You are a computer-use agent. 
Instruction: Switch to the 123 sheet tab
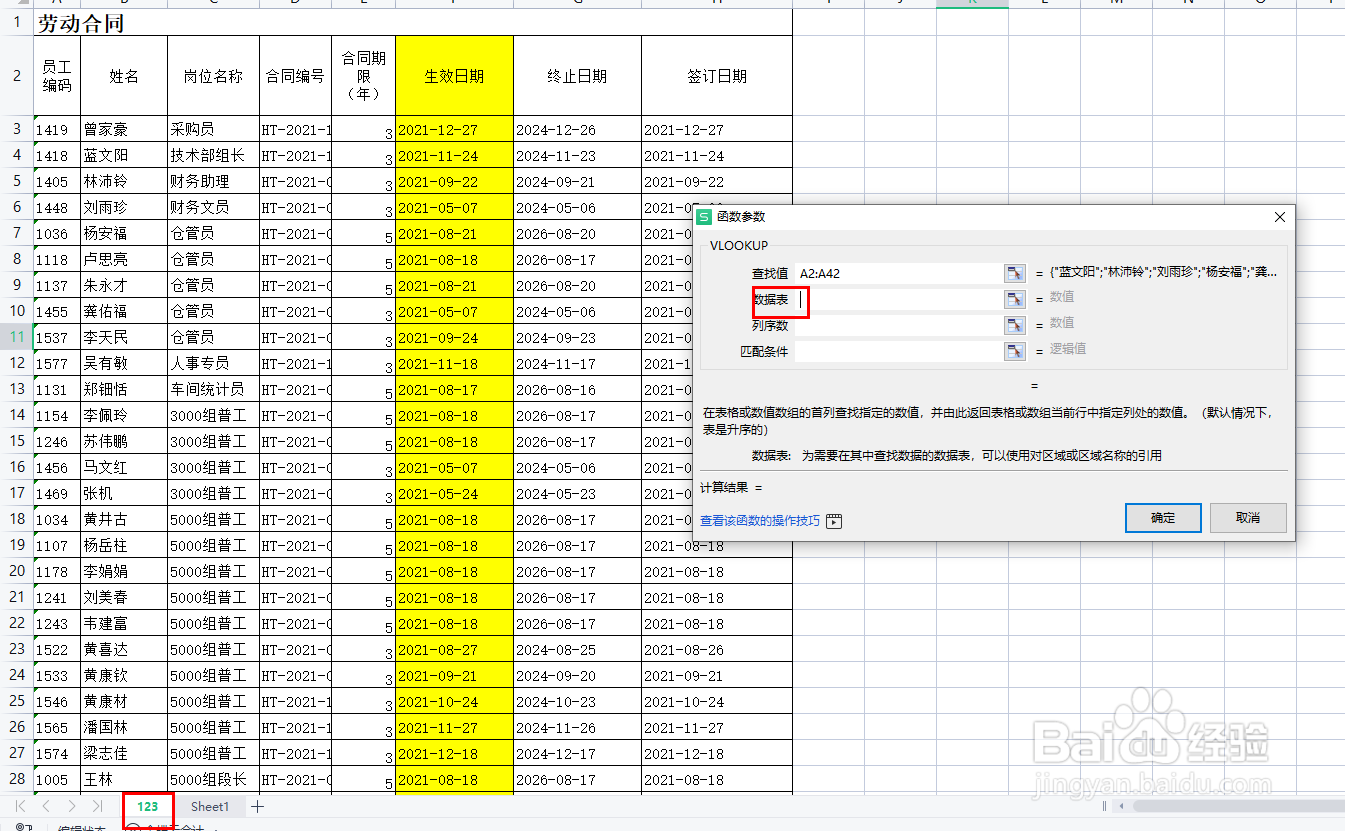148,806
